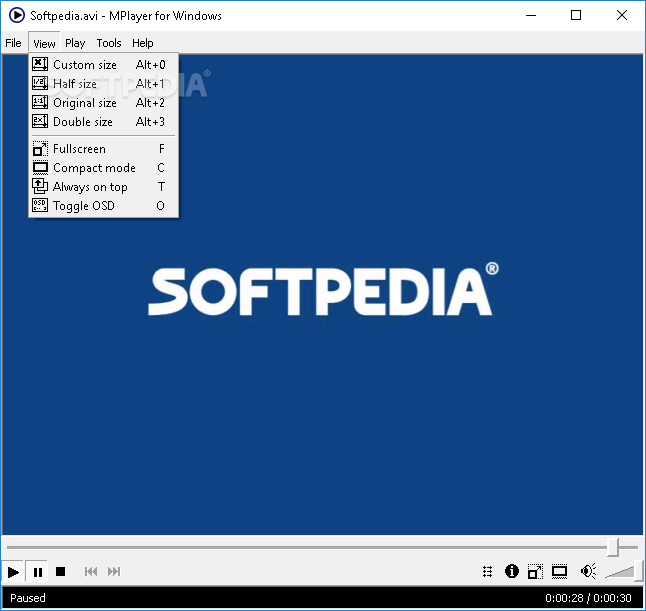Jump to previous track
The height and width of the screenshot is (611, 646).
(x=91, y=572)
